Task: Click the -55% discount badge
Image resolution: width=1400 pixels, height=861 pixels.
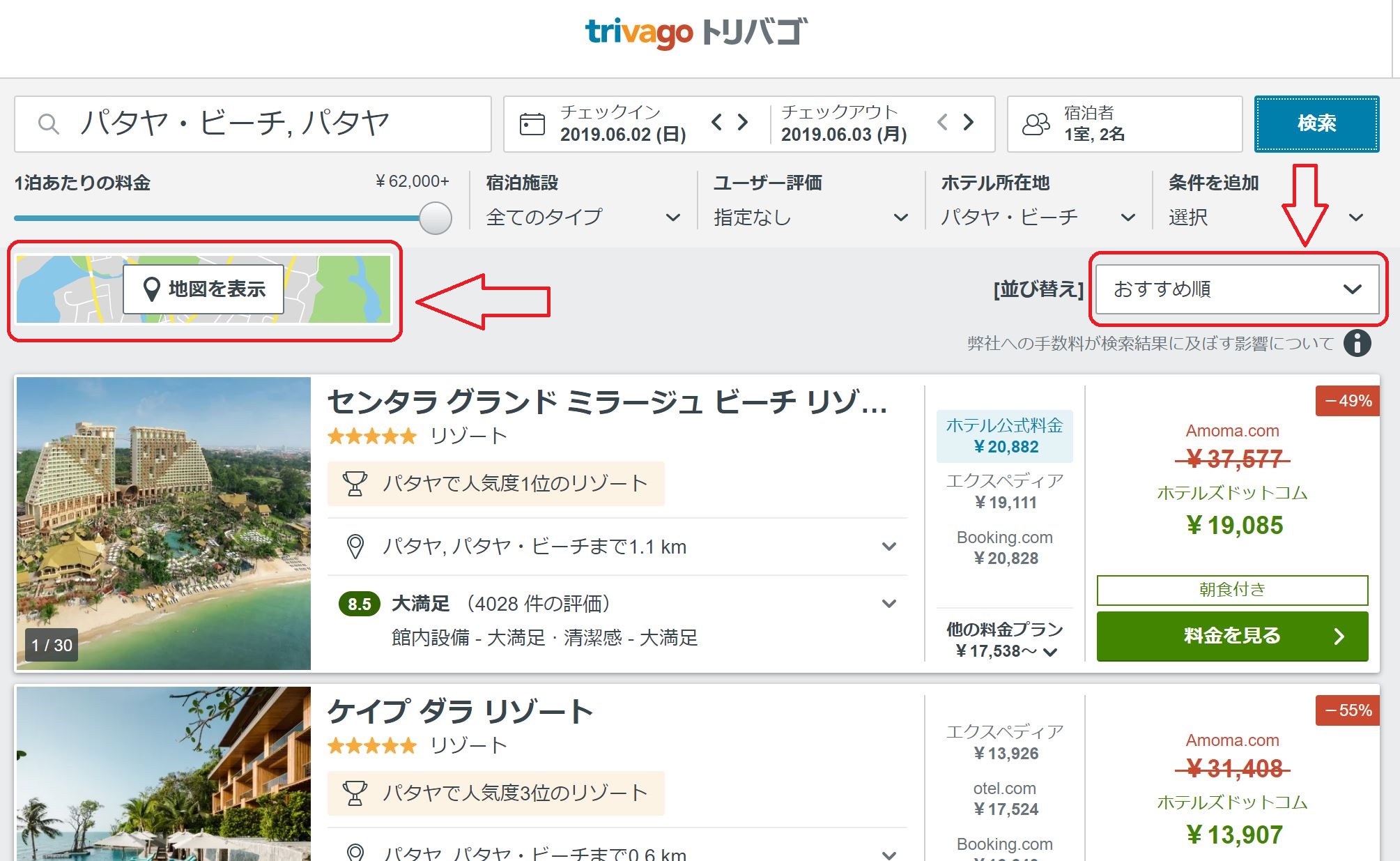Action: pyautogui.click(x=1347, y=710)
